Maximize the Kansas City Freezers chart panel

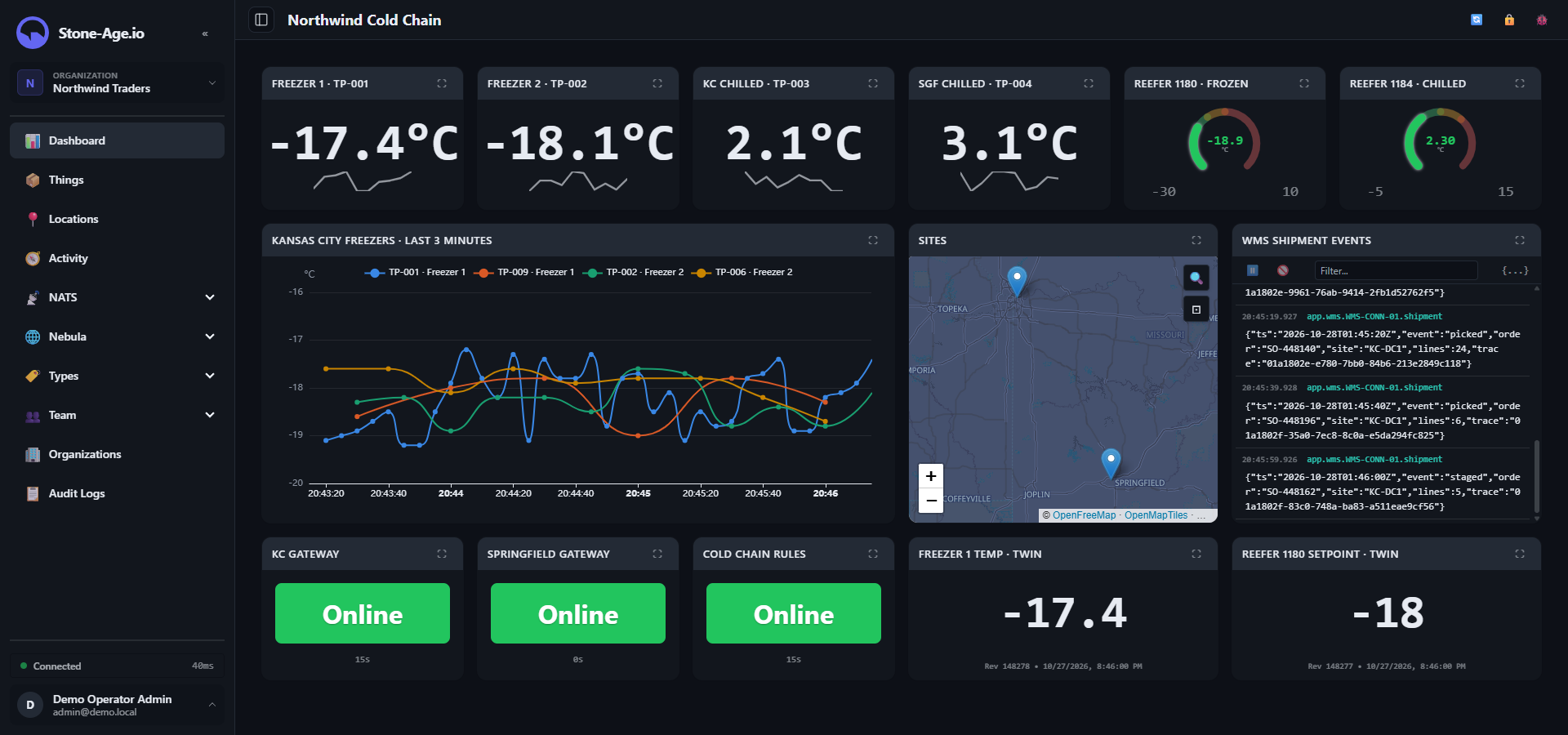point(873,240)
